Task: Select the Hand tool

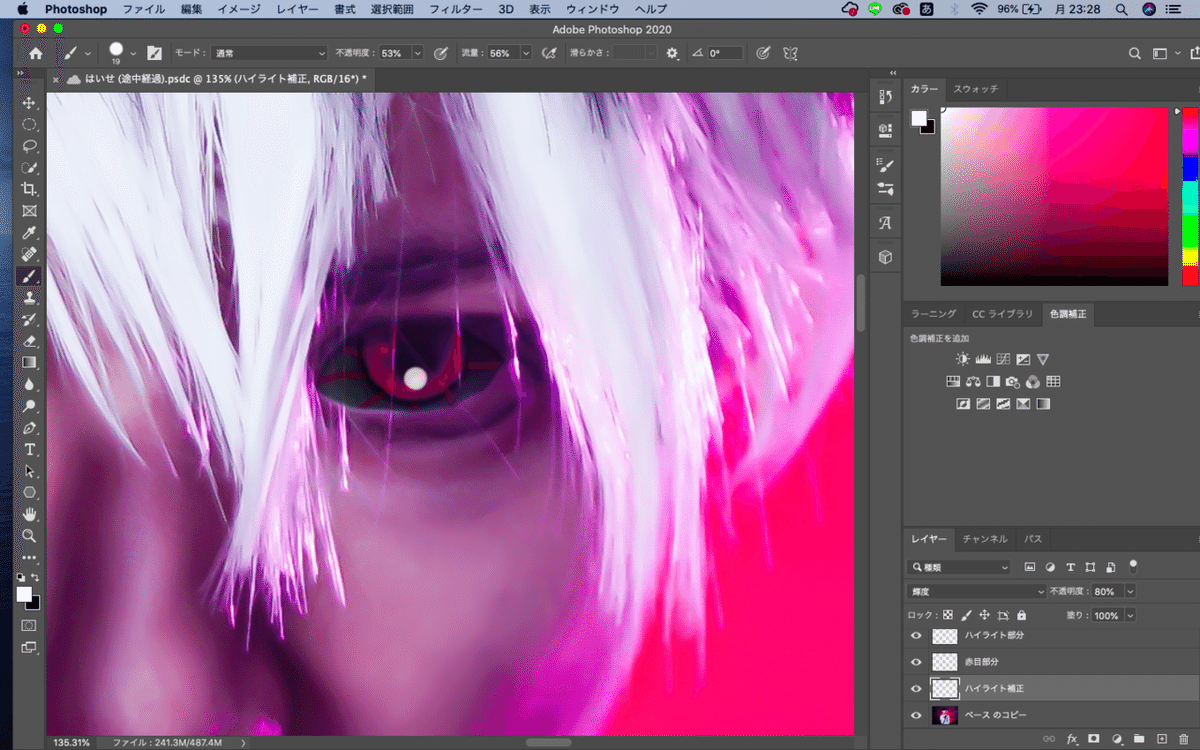Action: click(29, 514)
